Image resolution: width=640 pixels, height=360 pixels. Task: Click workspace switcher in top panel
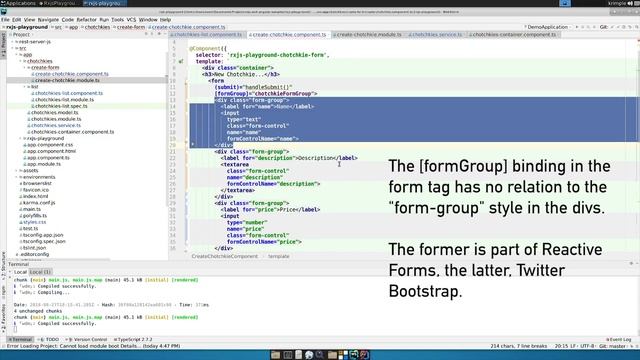pos(565,3)
